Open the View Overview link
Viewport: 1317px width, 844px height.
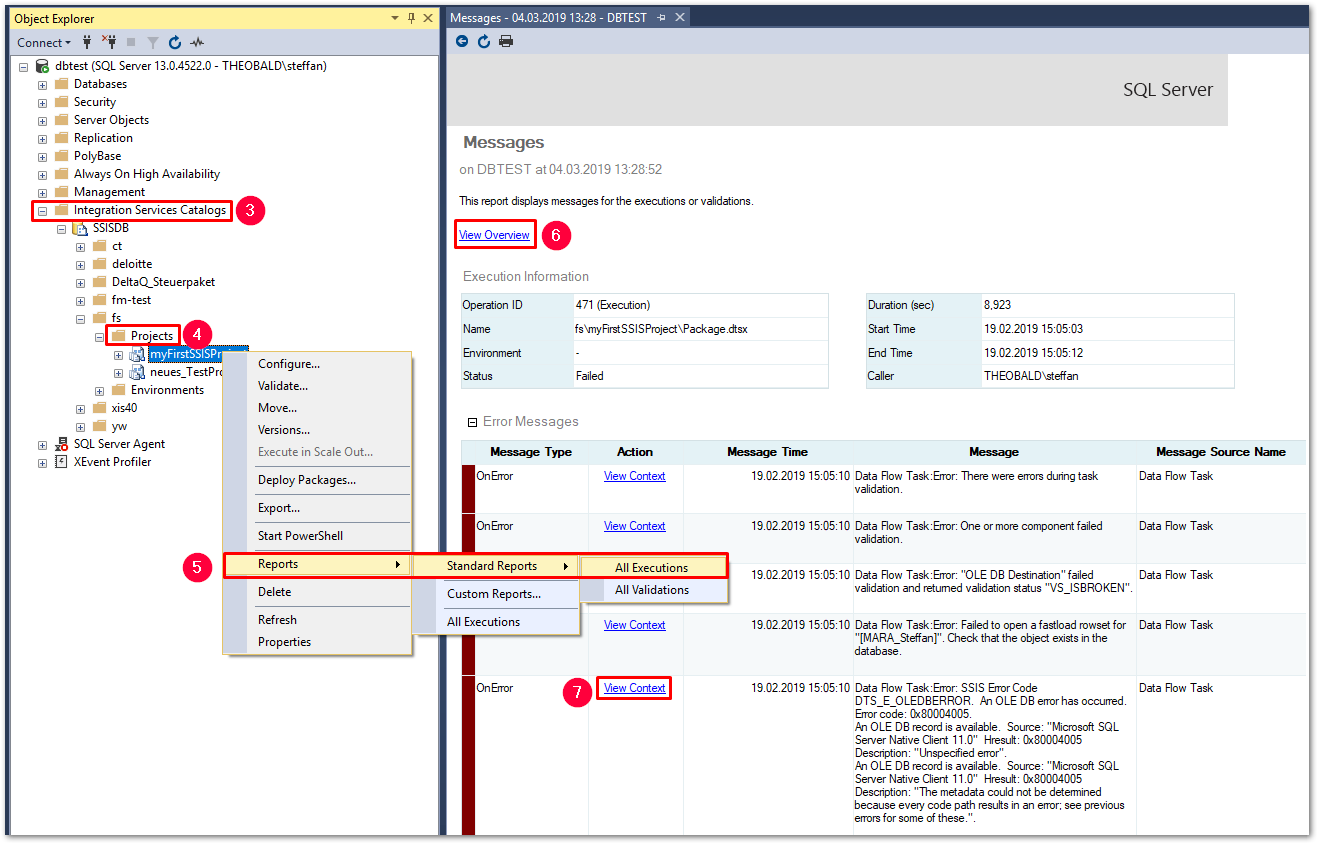tap(494, 235)
